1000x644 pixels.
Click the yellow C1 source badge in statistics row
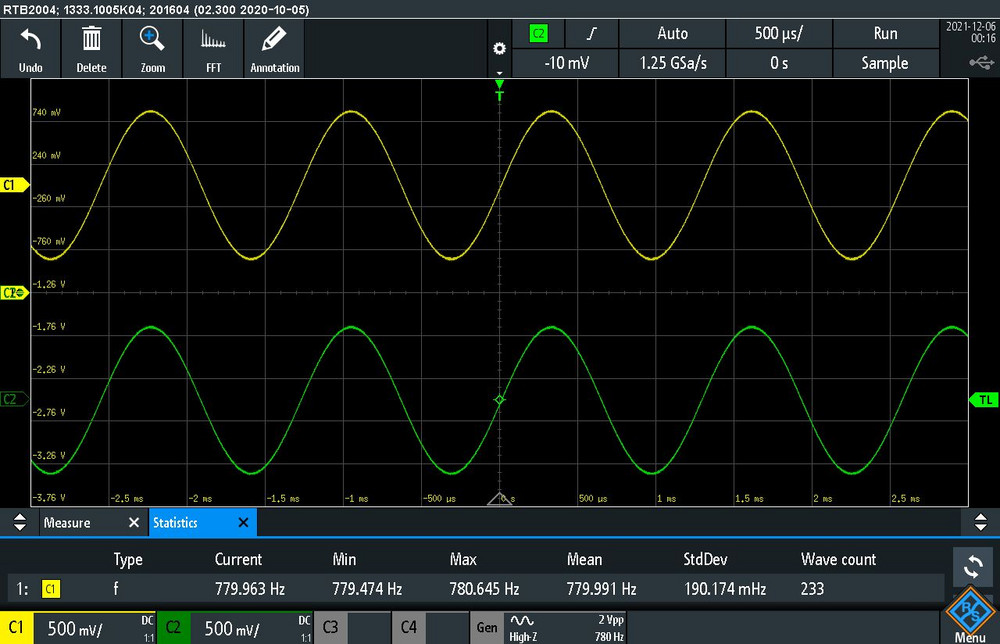point(51,589)
